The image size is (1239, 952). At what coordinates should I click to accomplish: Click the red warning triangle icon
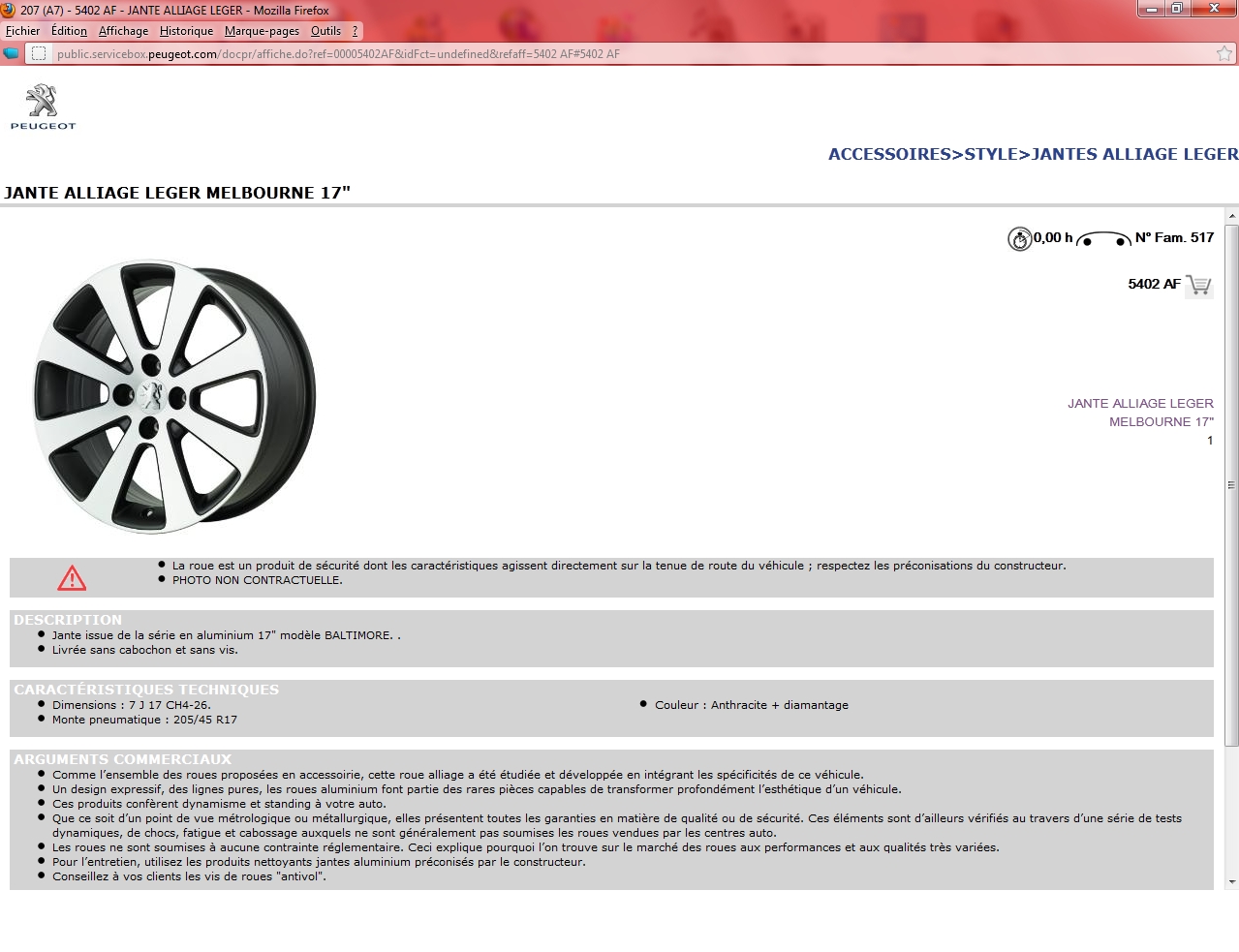tap(72, 578)
